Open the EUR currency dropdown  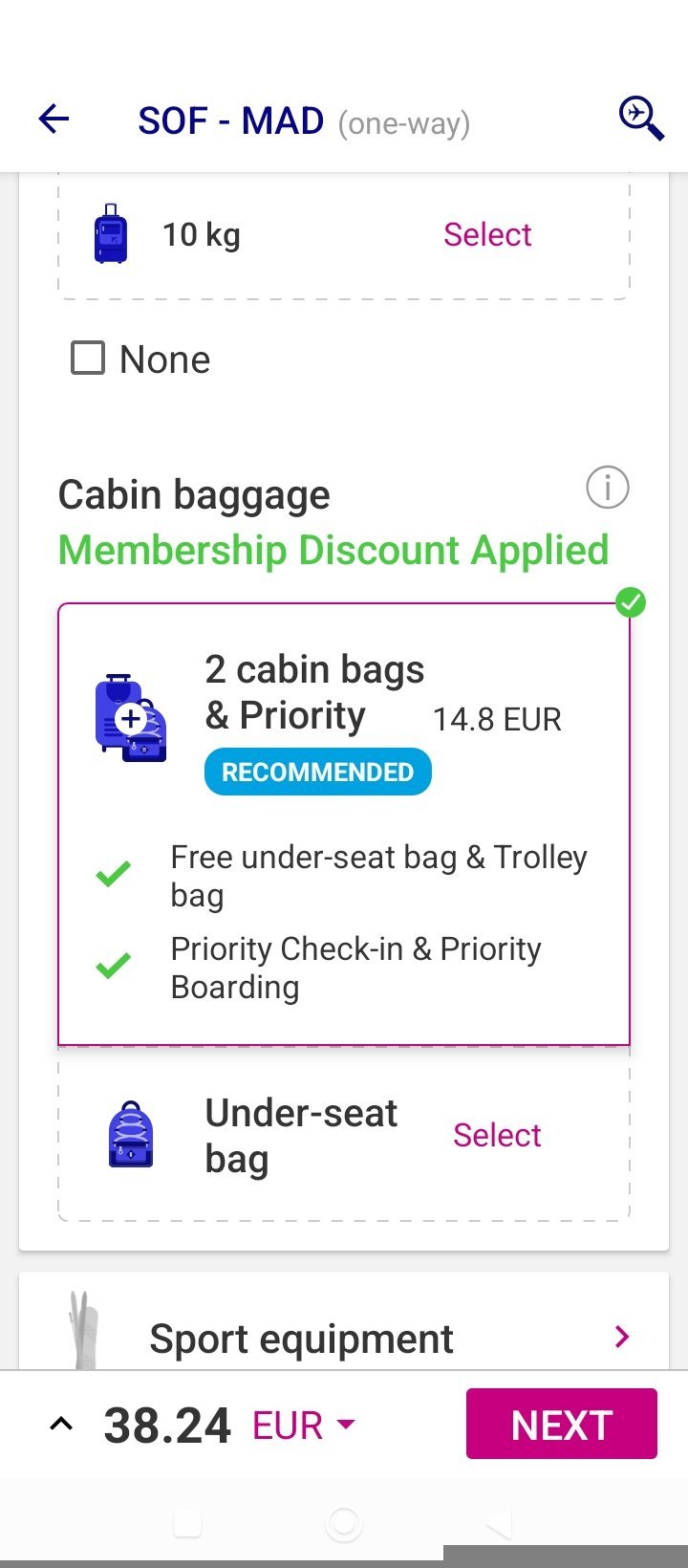coord(304,1426)
